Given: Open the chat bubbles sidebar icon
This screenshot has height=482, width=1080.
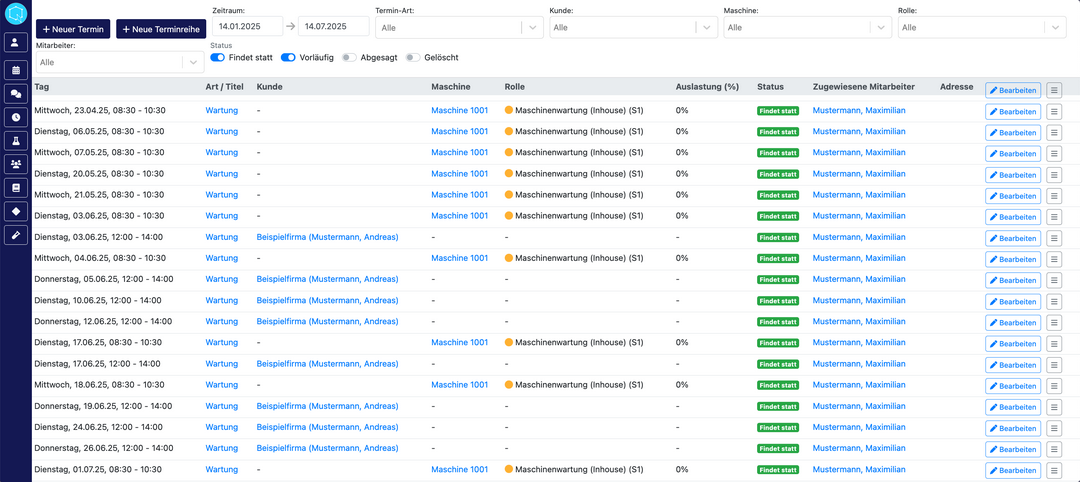Looking at the screenshot, I should 15,93.
